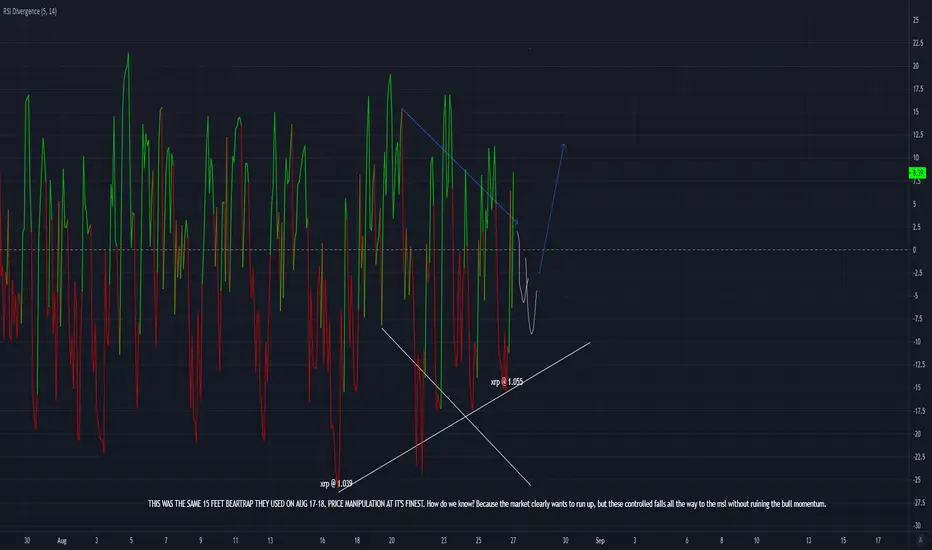Click the 11 date label on the time axis
Screen dimensions: 932x550
click(235, 540)
